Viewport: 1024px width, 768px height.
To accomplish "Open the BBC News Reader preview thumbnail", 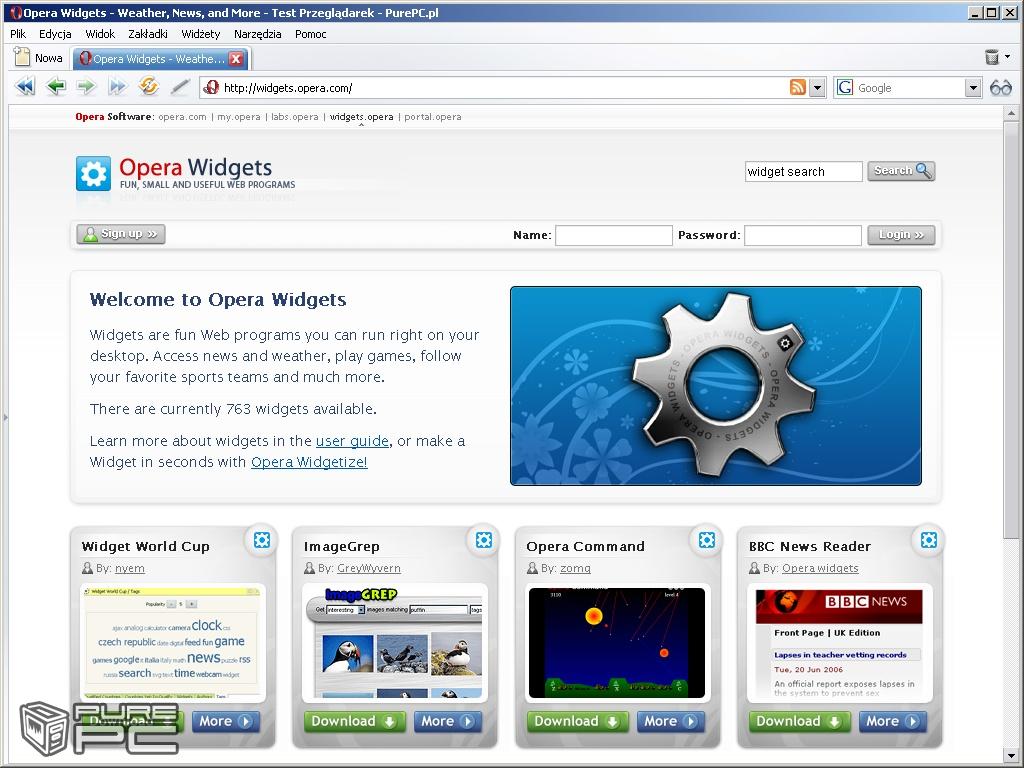I will 839,643.
